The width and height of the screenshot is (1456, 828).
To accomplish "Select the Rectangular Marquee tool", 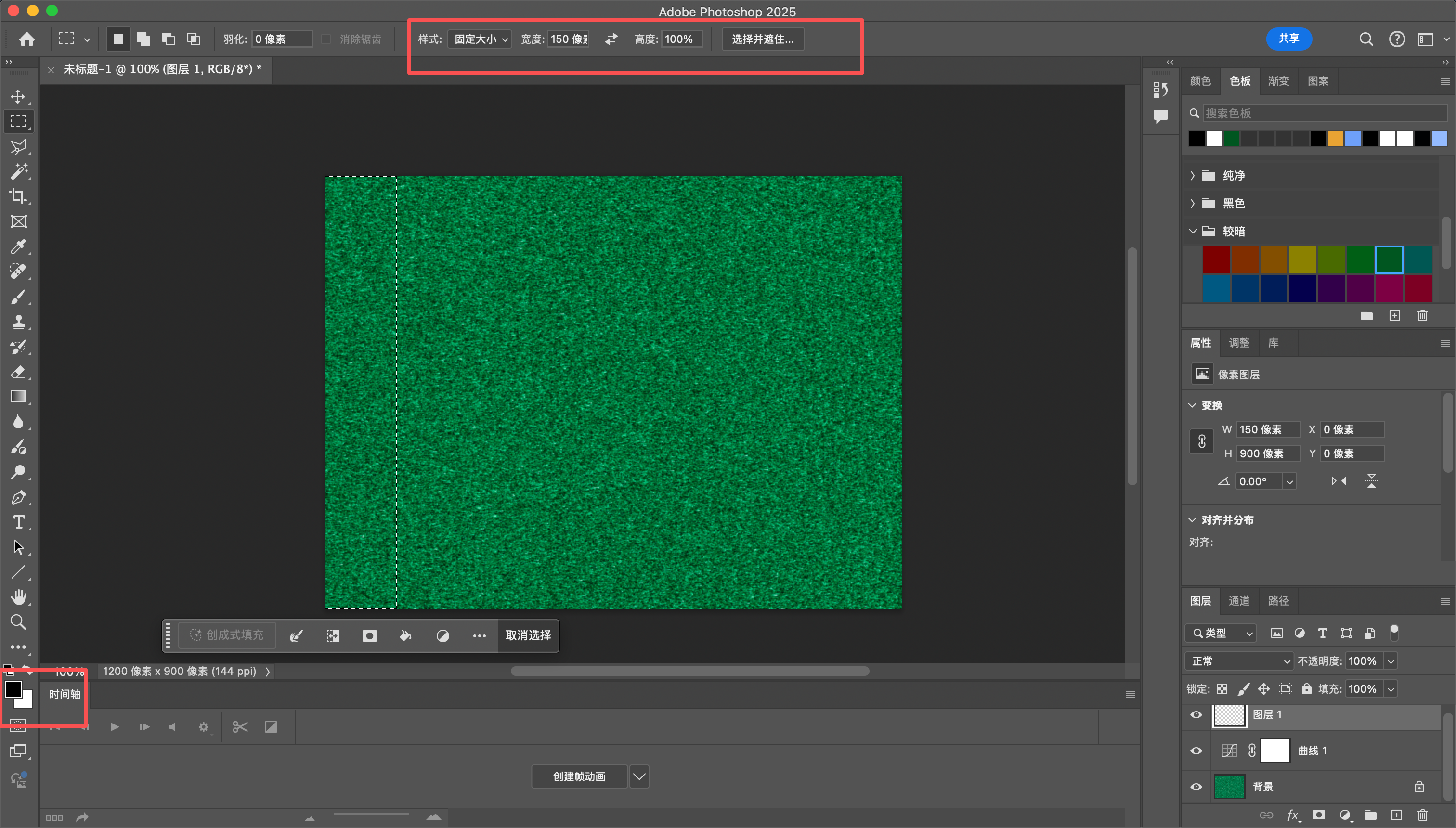I will pyautogui.click(x=18, y=121).
